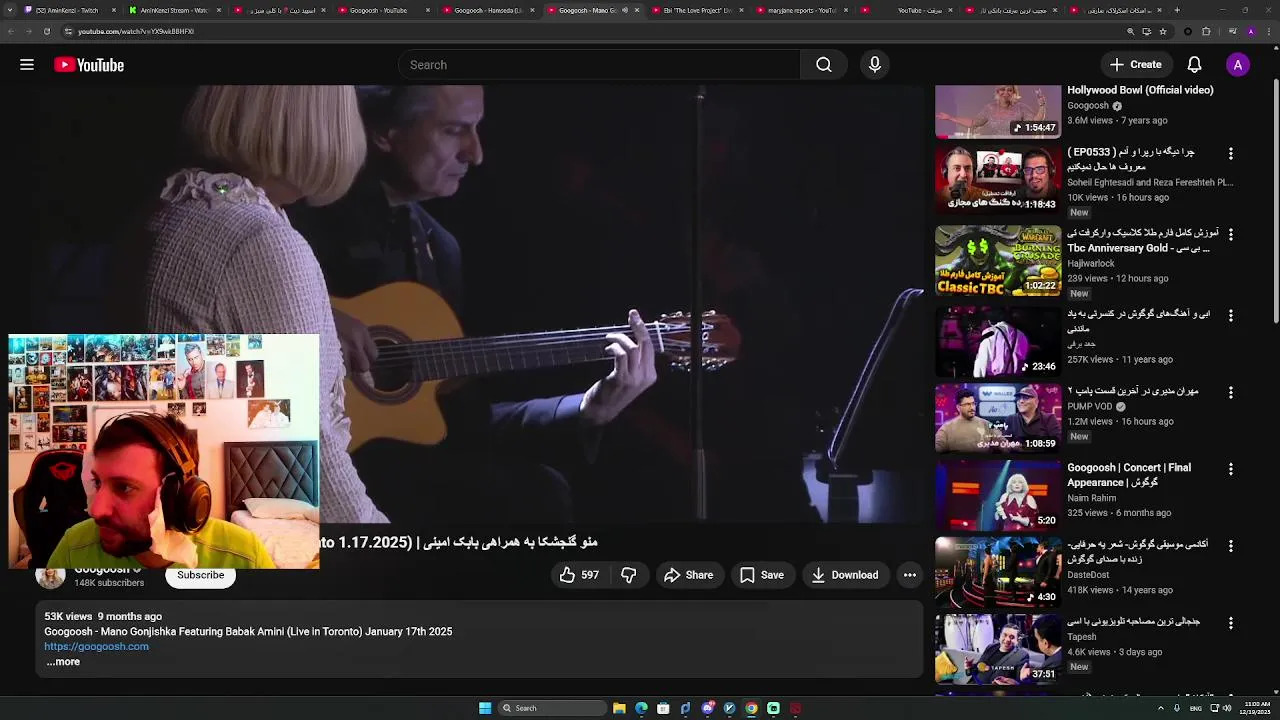Save video to a playlist

pyautogui.click(x=762, y=575)
